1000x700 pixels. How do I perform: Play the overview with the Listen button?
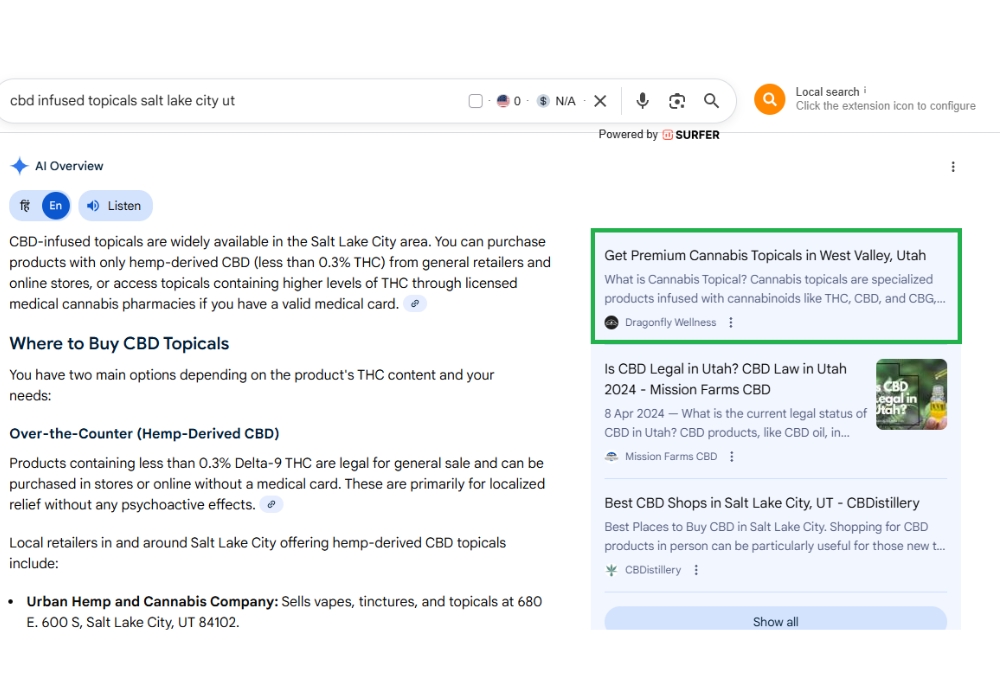point(115,206)
